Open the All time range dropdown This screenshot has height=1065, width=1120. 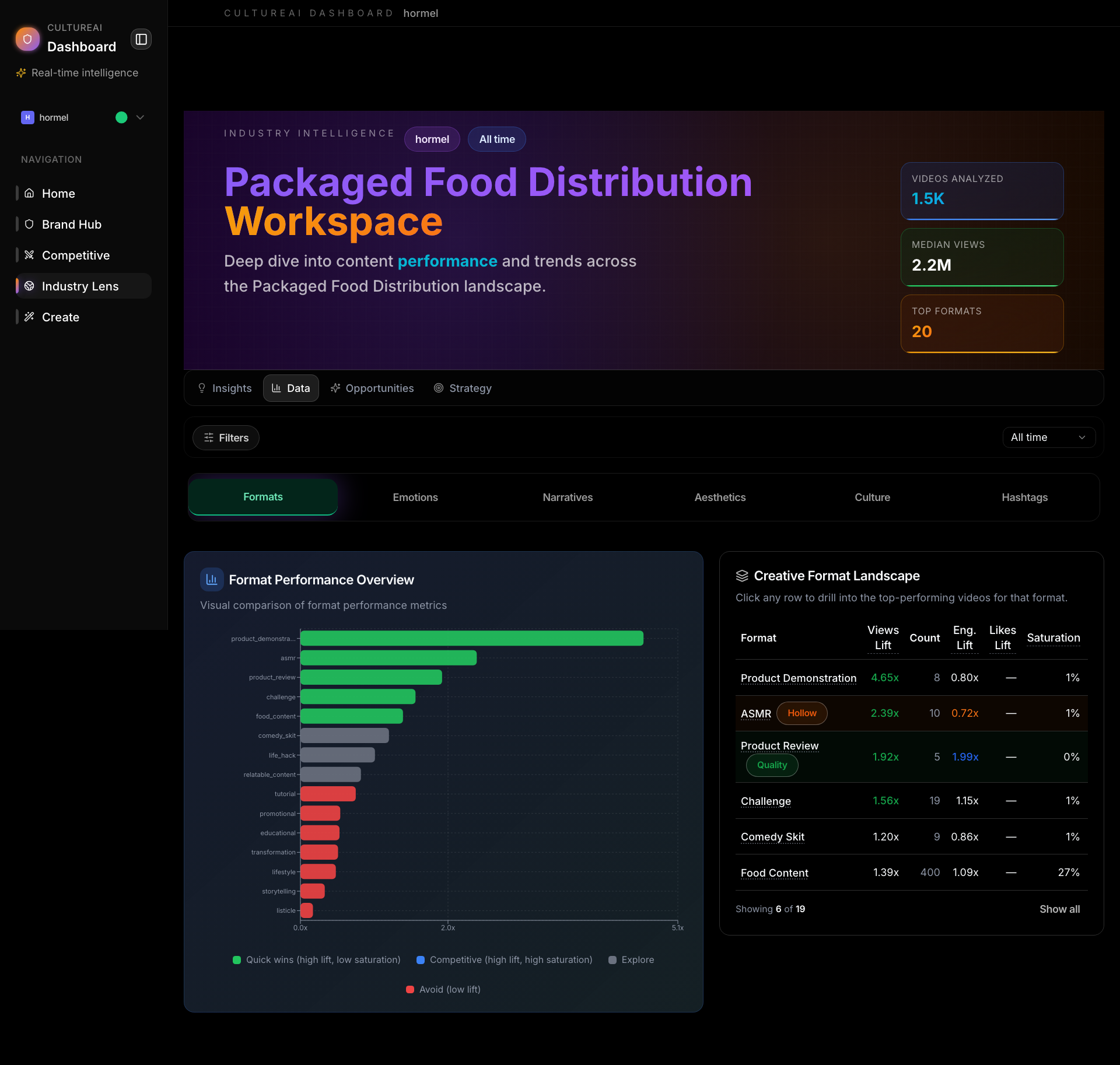coord(1048,437)
